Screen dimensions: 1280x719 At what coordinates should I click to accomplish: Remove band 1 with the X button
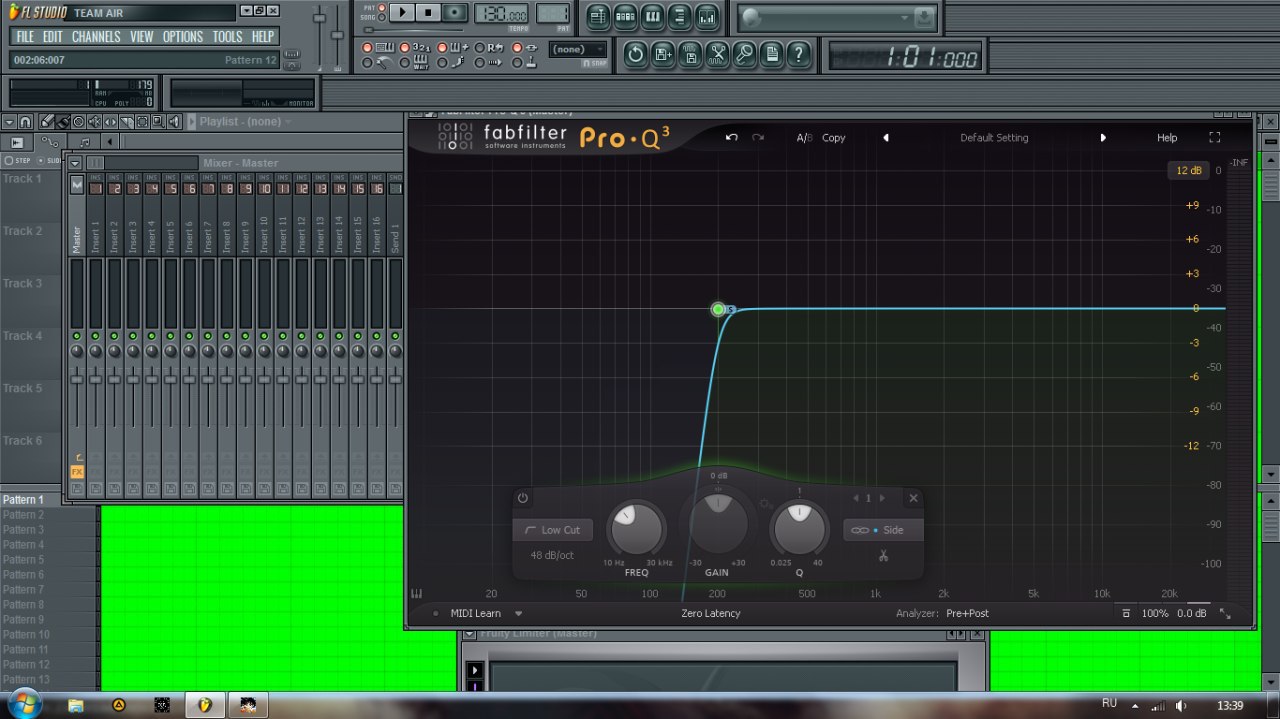[x=913, y=498]
